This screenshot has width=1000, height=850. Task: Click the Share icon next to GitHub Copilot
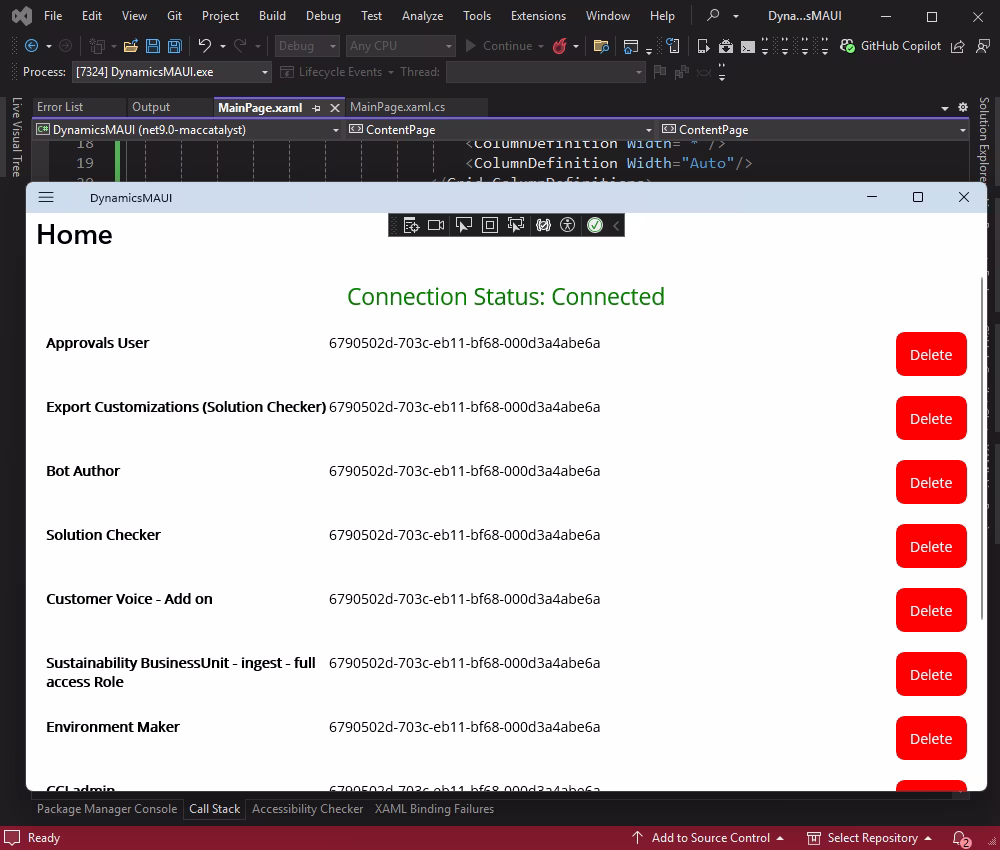point(957,46)
